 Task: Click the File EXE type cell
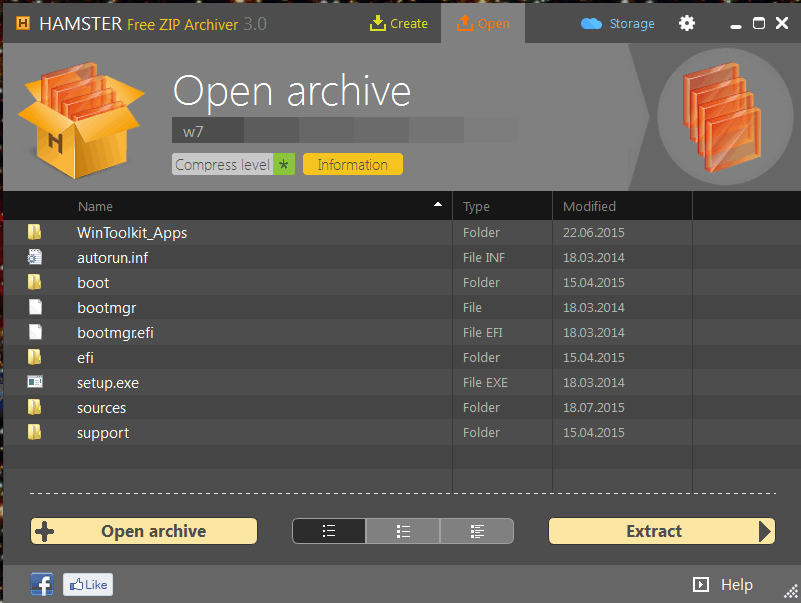coord(485,383)
